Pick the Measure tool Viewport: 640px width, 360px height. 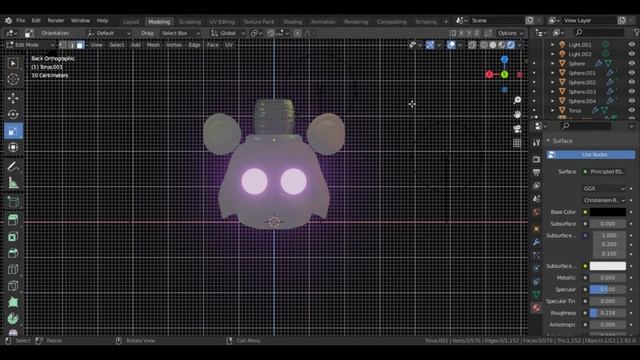[x=13, y=183]
